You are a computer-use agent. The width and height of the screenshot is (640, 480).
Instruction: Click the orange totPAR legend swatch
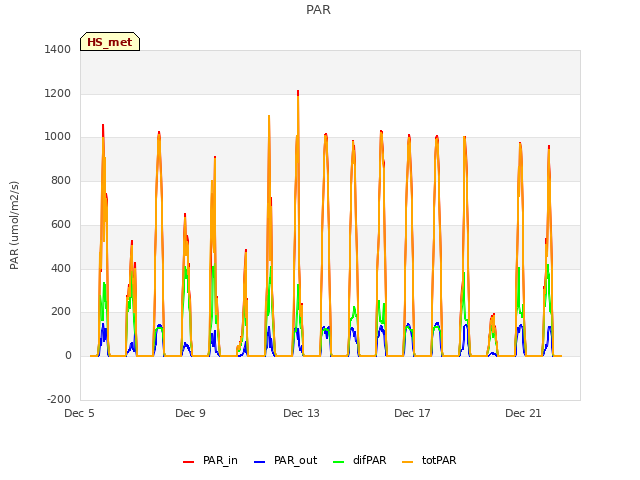click(x=408, y=462)
